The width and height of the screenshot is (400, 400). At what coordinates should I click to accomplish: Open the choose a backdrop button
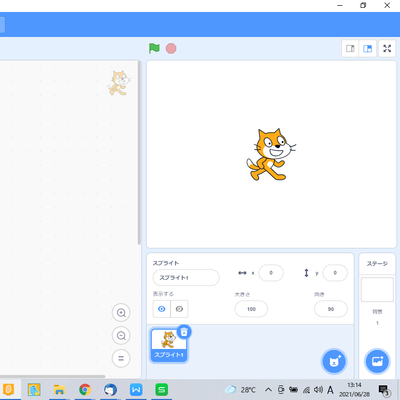pos(377,361)
